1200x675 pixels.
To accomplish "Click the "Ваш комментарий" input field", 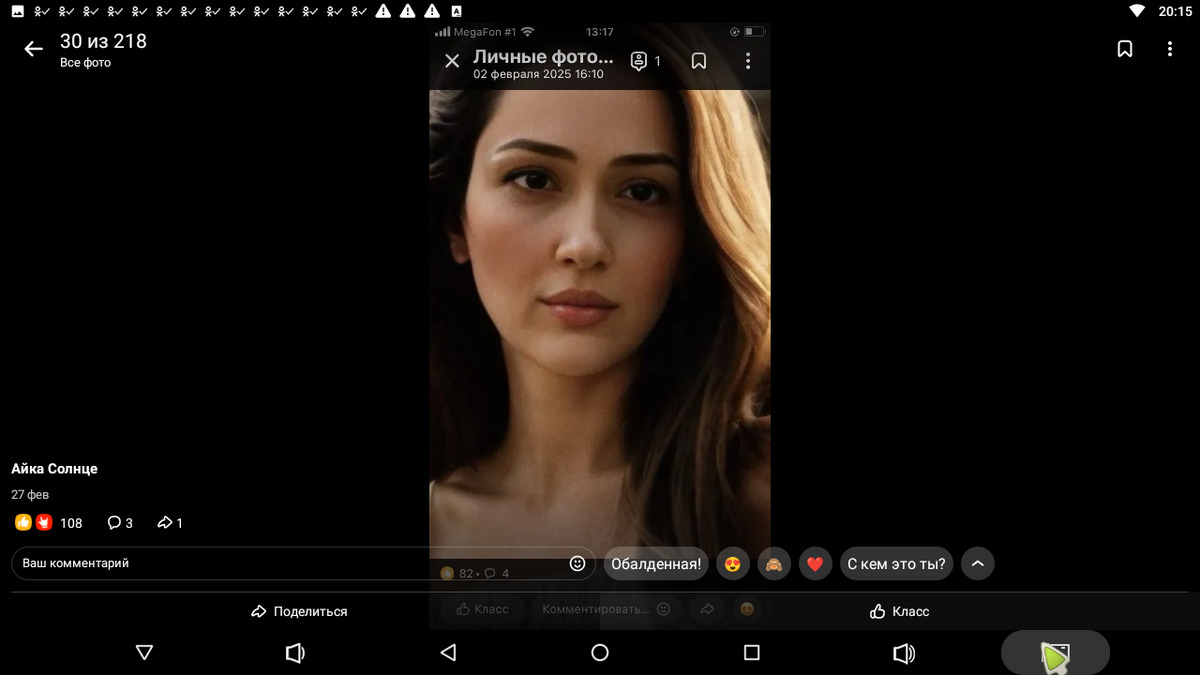I will coord(290,563).
